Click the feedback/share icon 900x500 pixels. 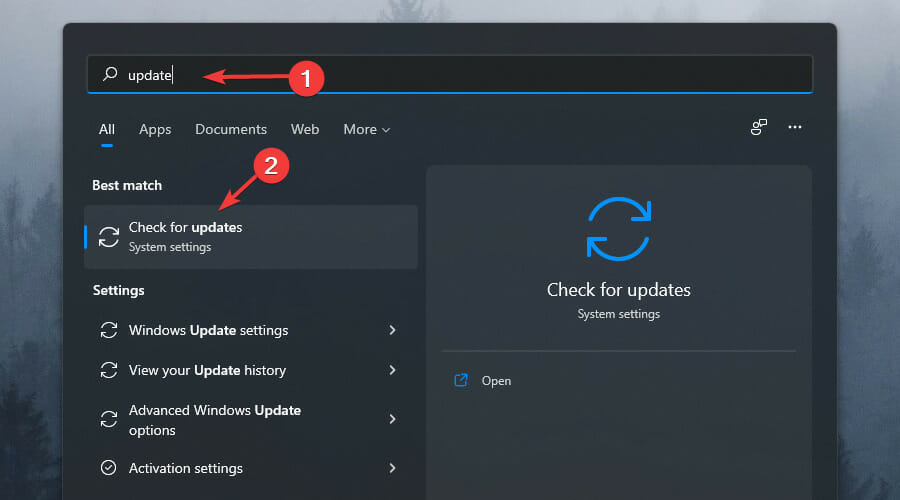(758, 127)
